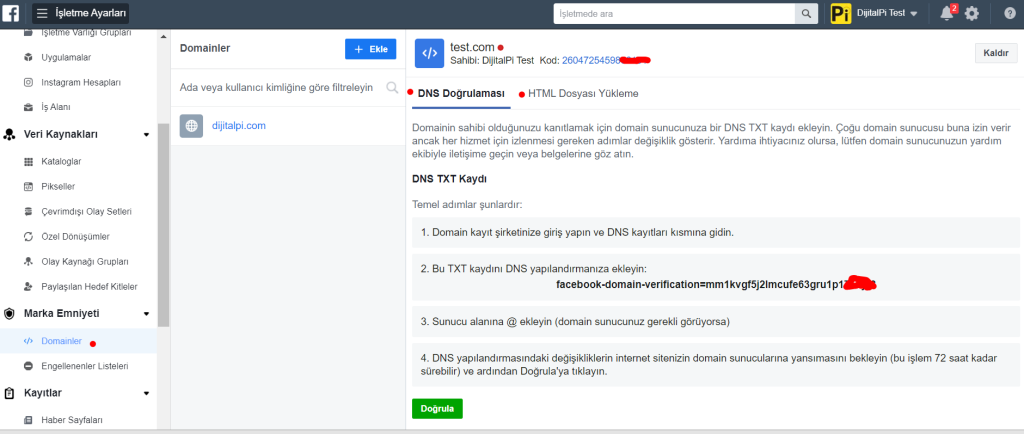Click the help question mark icon
The image size is (1024, 434).
click(x=1010, y=14)
